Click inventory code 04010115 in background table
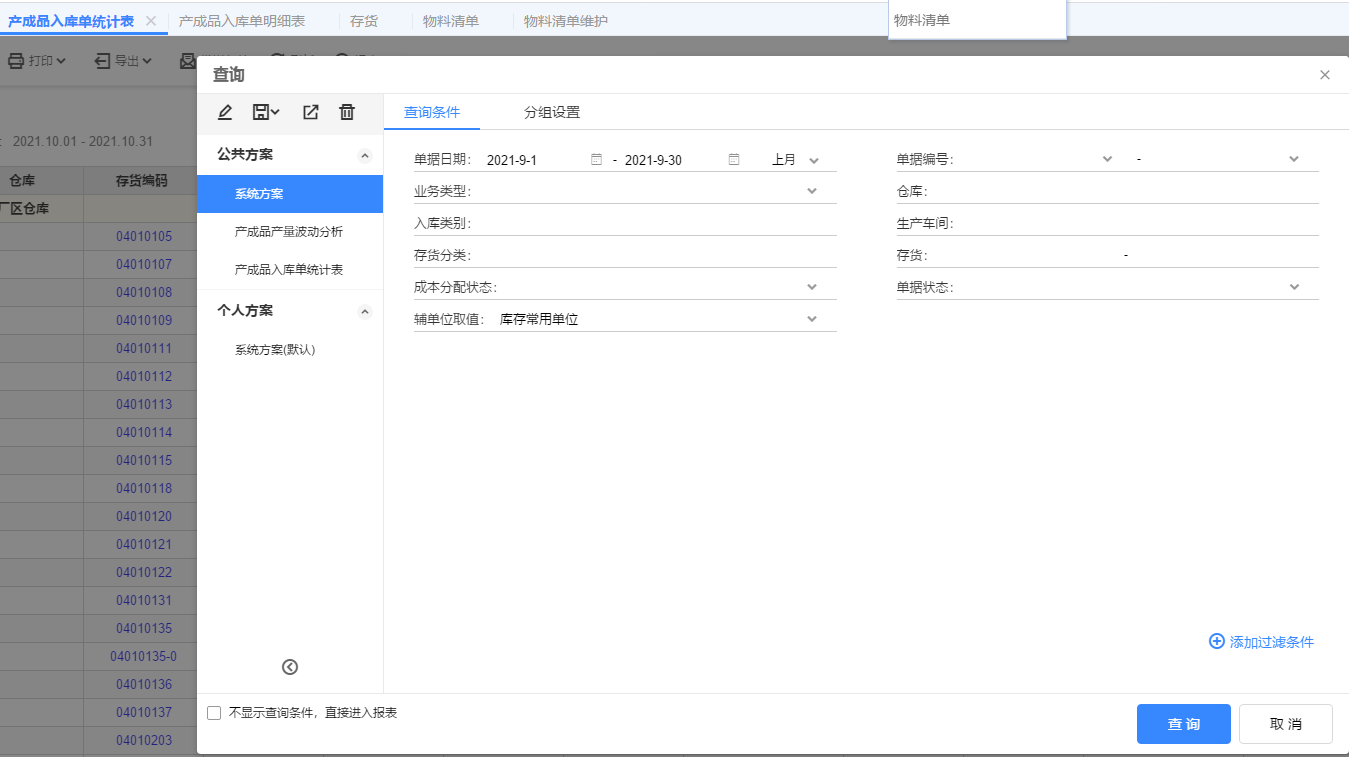The width and height of the screenshot is (1349, 757). [x=144, y=461]
